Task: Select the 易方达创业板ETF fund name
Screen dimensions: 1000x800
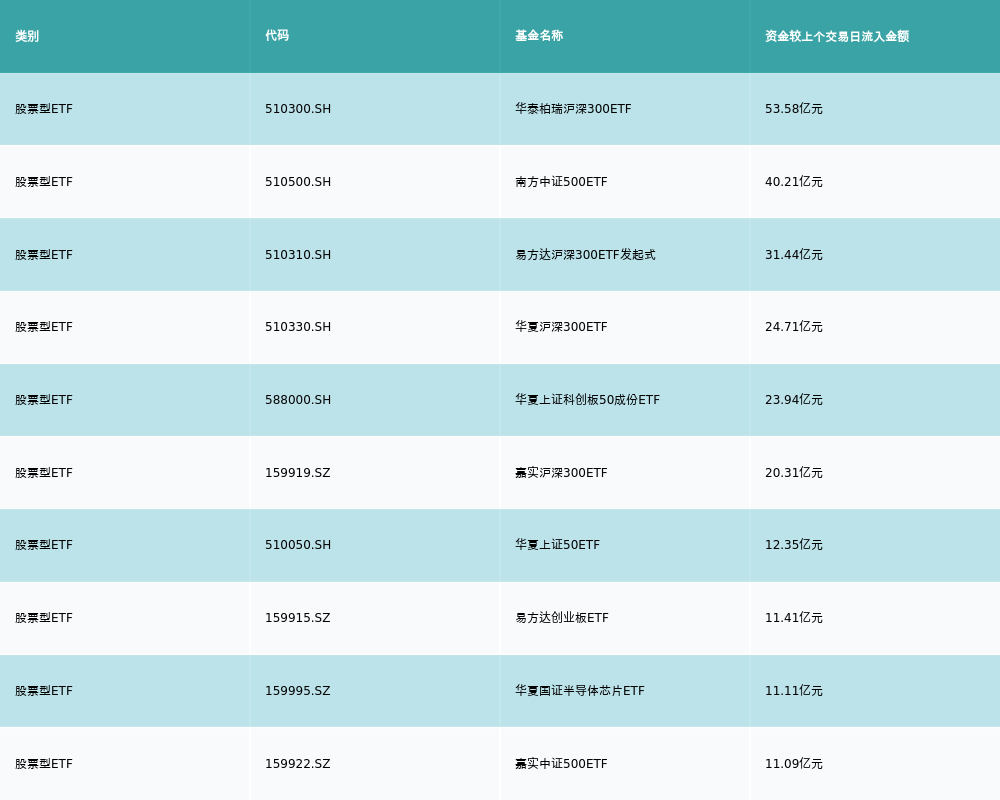Action: tap(562, 618)
